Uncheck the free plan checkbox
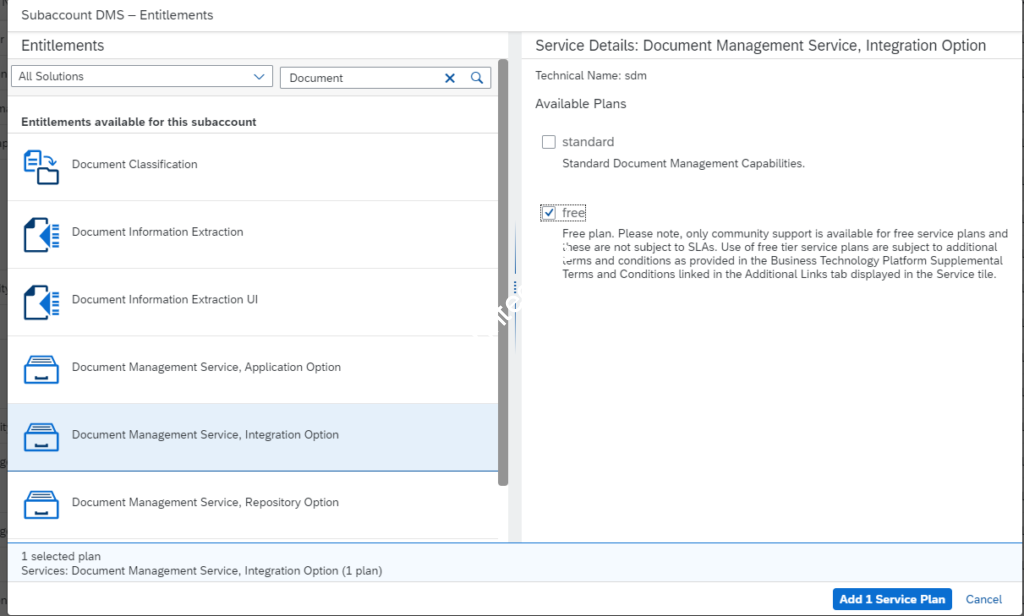 pyautogui.click(x=549, y=213)
